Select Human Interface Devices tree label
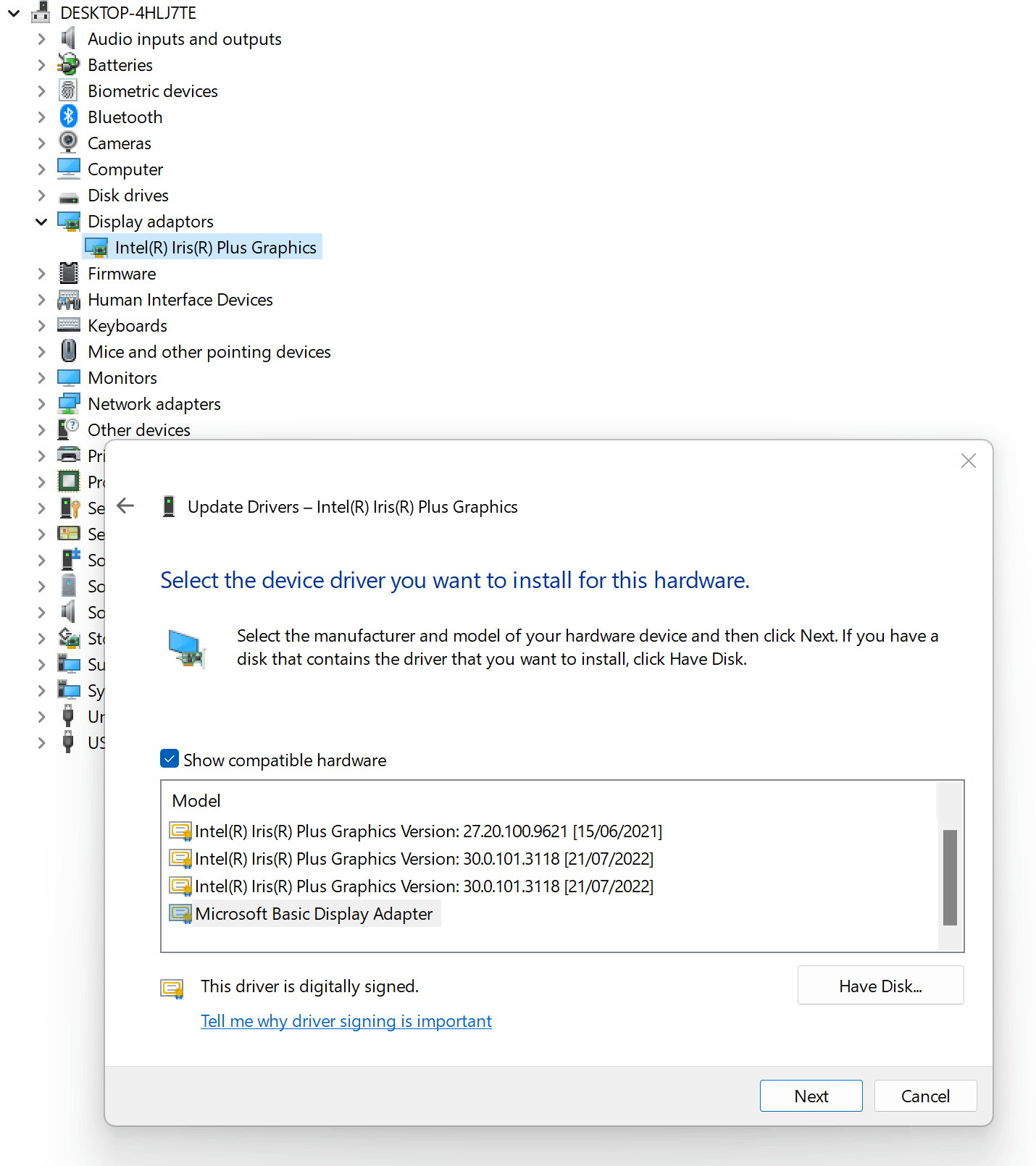The width and height of the screenshot is (1036, 1166). pyautogui.click(x=180, y=299)
